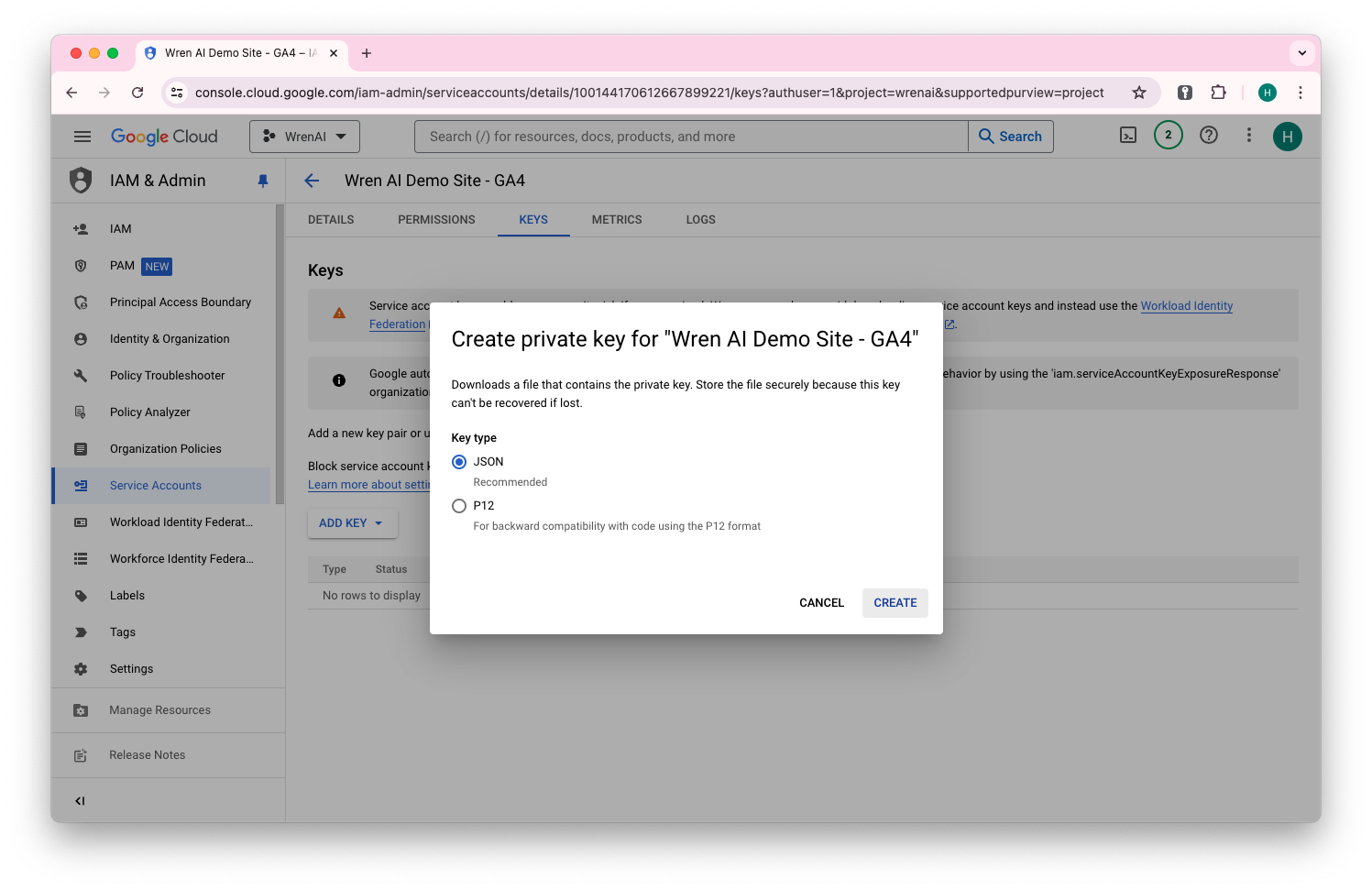Select the P12 key type
This screenshot has width=1372, height=890.
pos(459,506)
